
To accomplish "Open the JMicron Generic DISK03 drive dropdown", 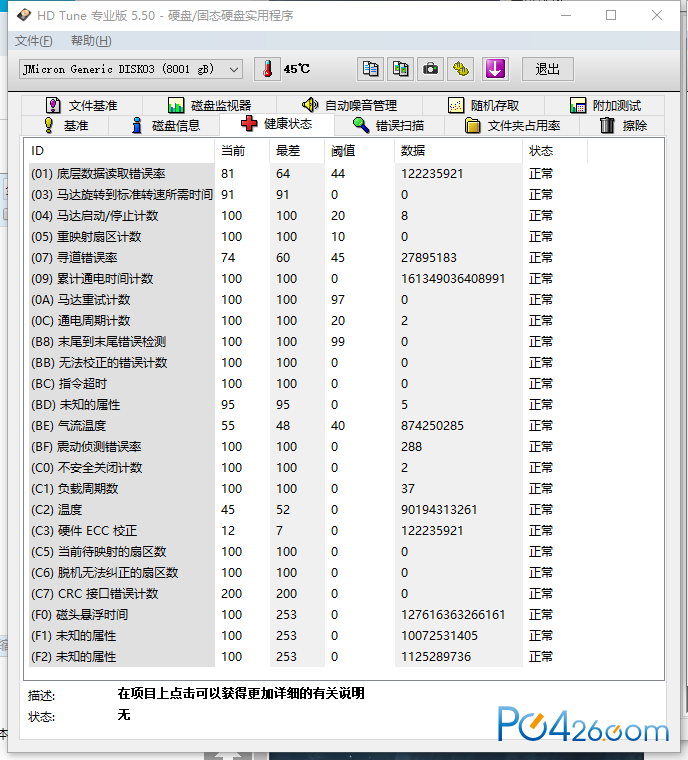I will [131, 69].
